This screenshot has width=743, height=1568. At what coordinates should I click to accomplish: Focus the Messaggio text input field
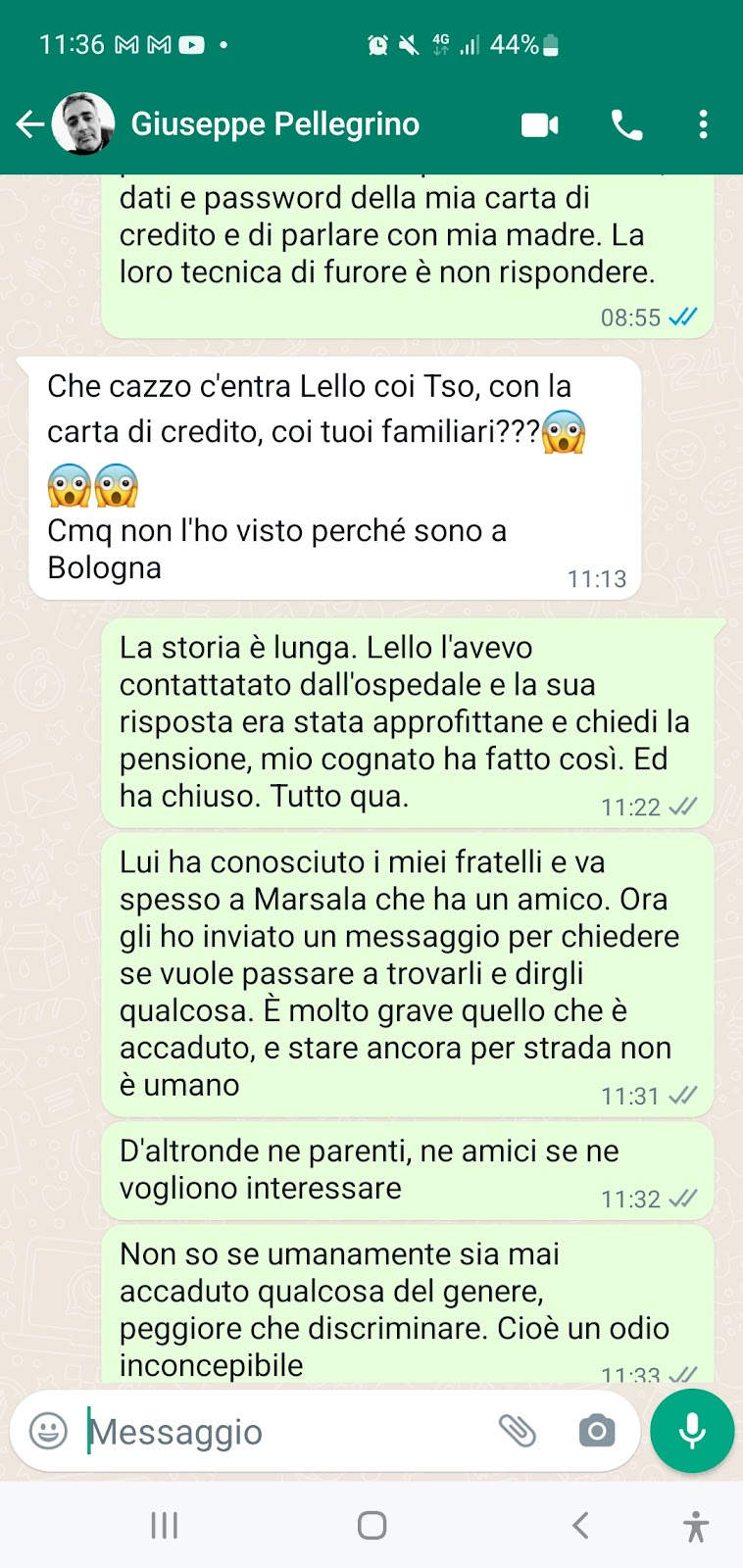[284, 1432]
